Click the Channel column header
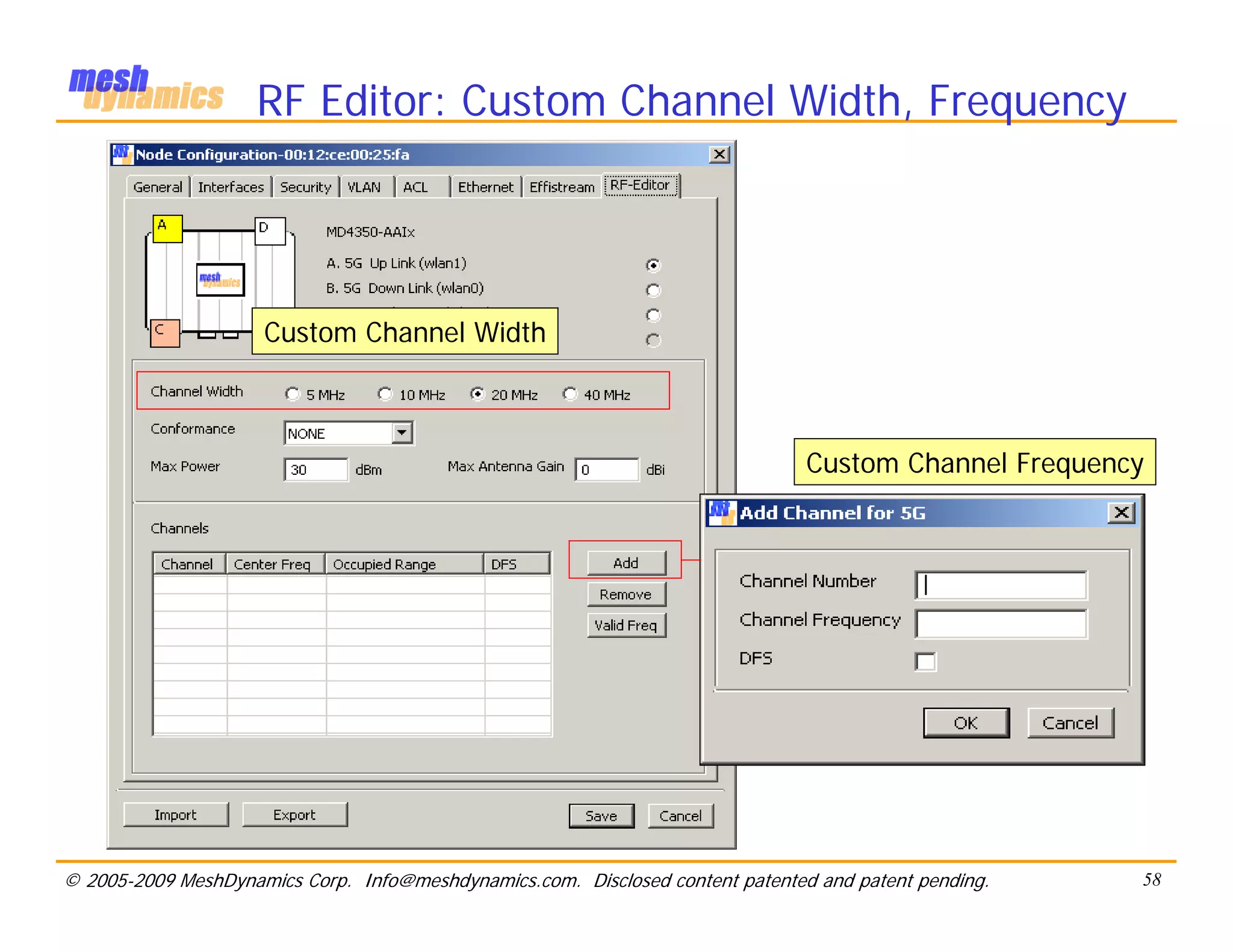 [x=189, y=564]
